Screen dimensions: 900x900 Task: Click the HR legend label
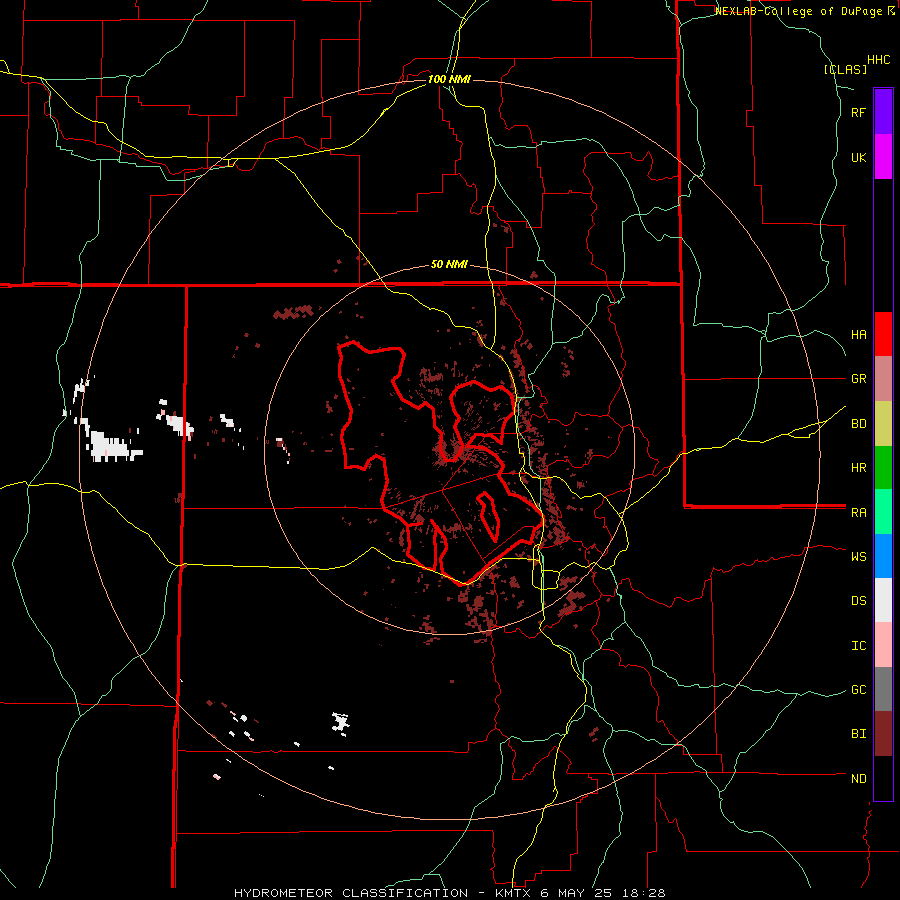858,468
